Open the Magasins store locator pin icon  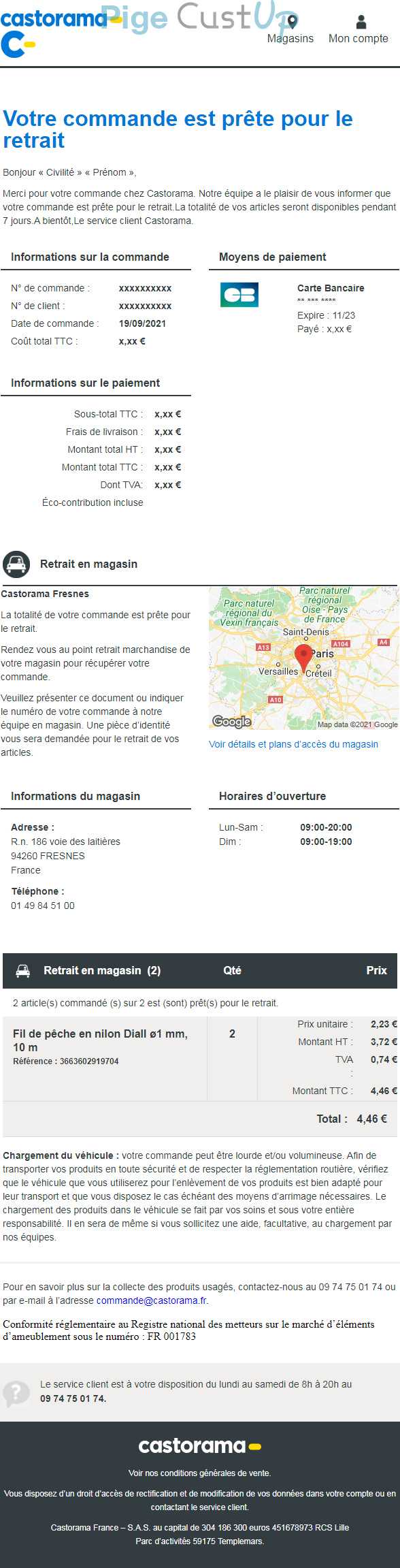pos(292,22)
